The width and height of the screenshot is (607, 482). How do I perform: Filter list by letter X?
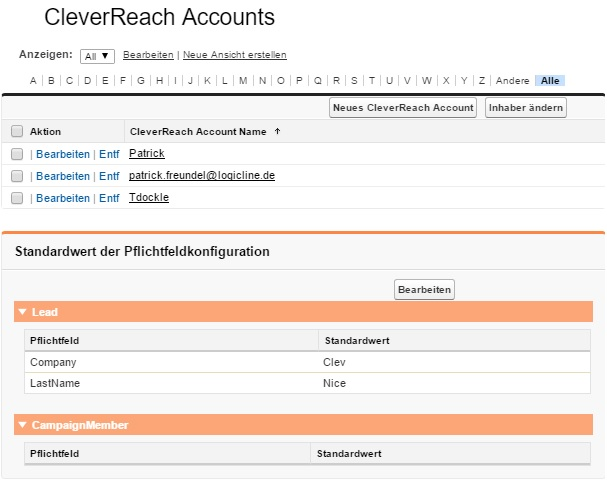(x=446, y=81)
